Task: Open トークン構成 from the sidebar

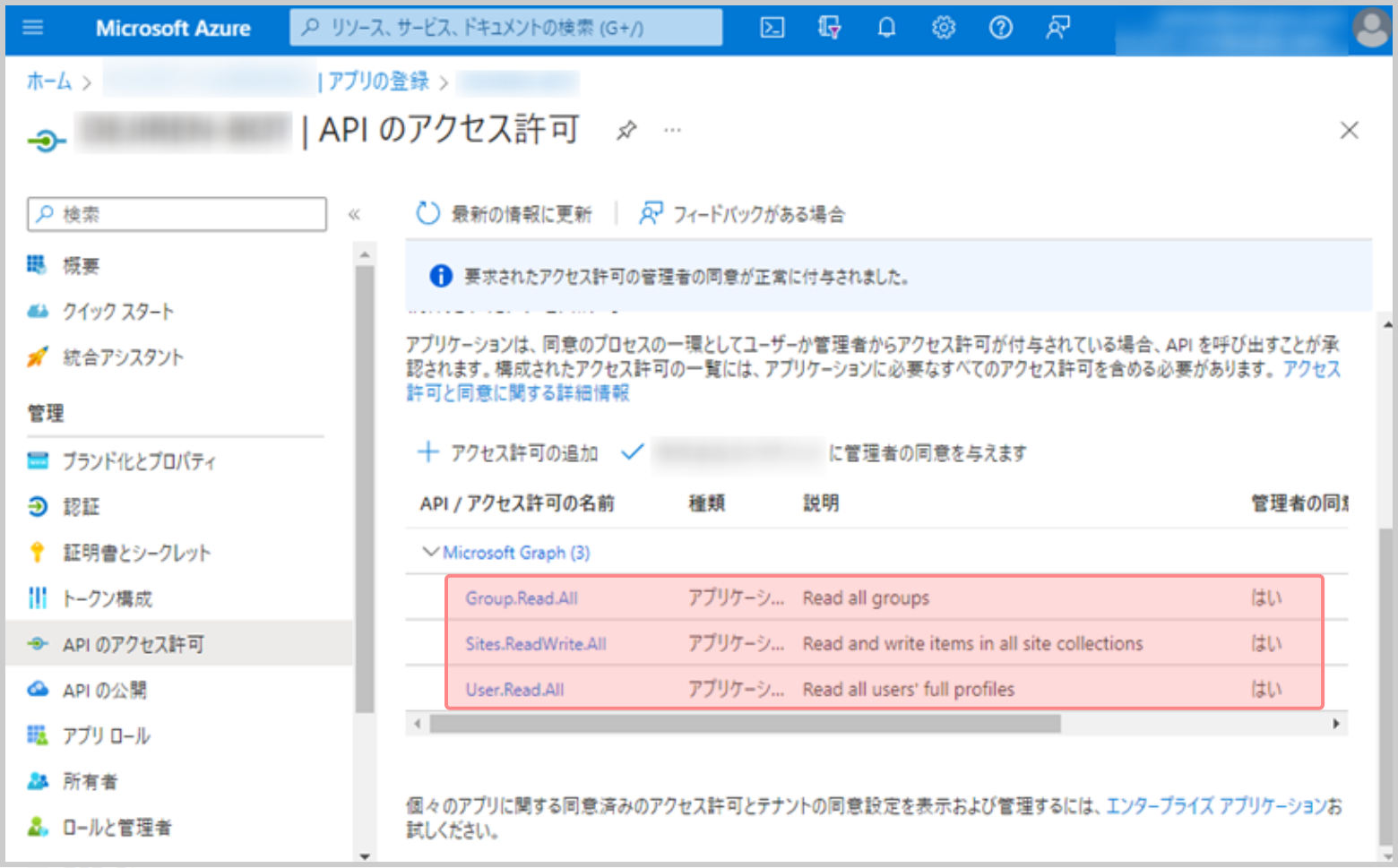Action: [x=107, y=598]
